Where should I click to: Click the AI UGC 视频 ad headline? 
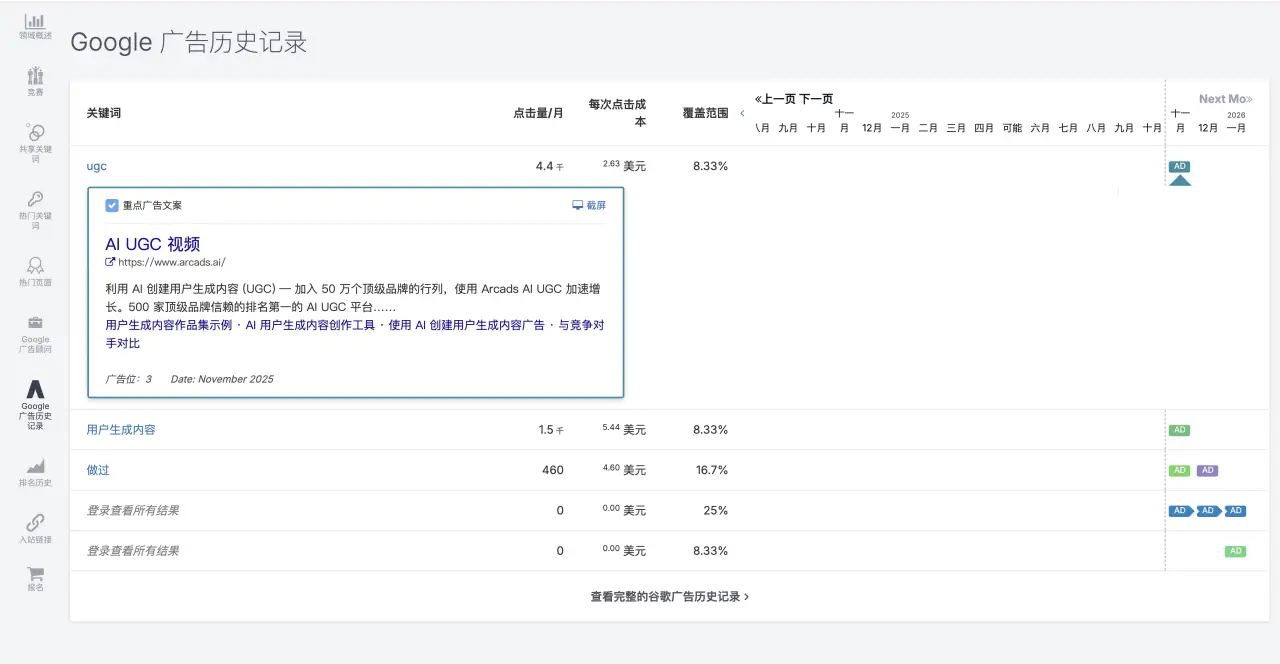[153, 244]
